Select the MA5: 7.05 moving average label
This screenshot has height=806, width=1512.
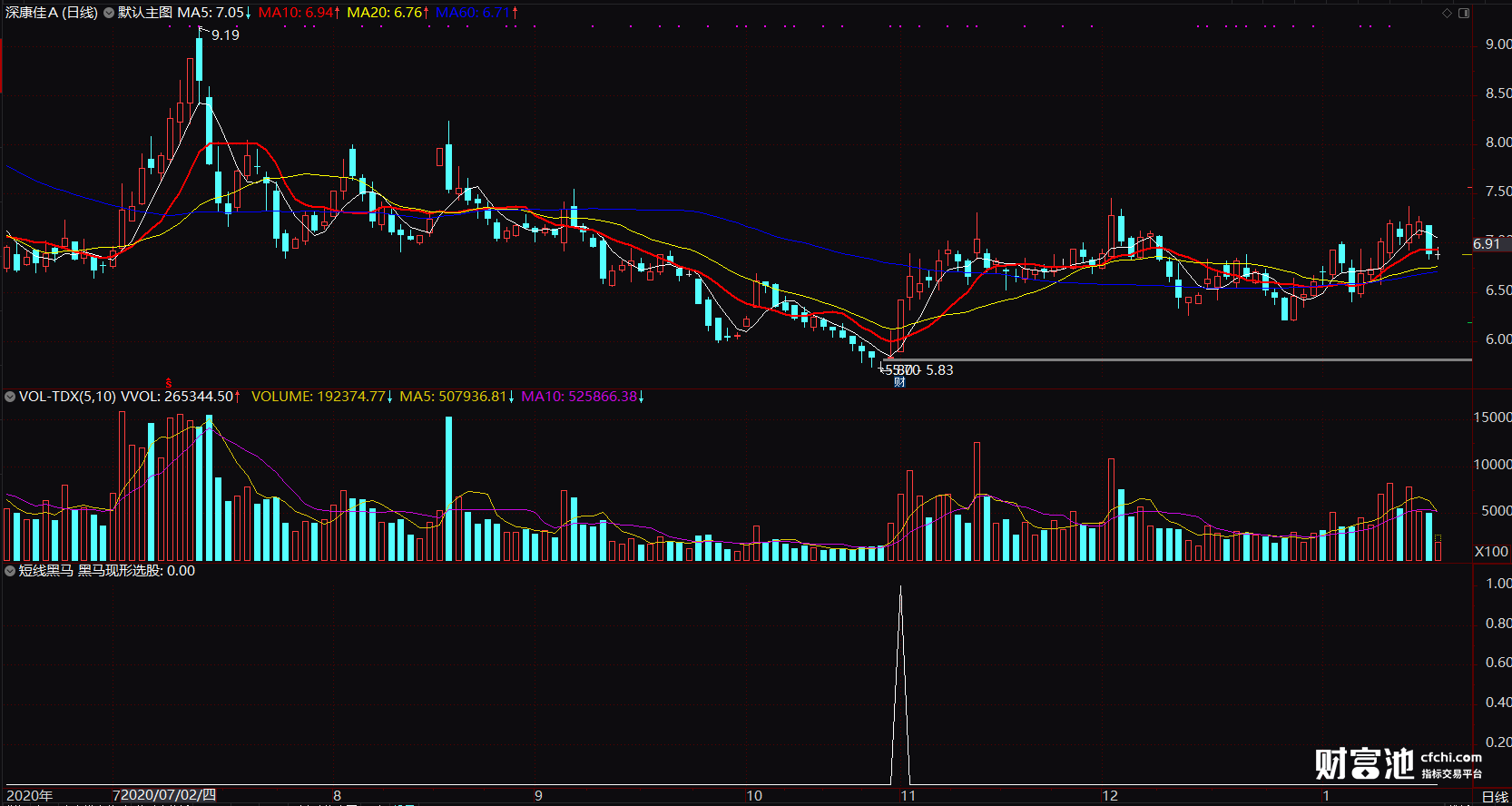(214, 13)
